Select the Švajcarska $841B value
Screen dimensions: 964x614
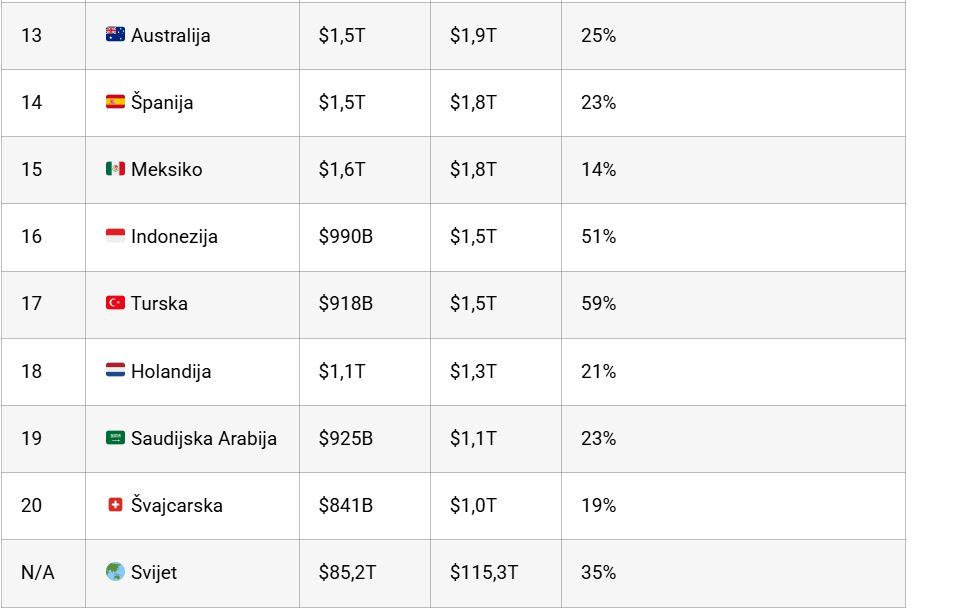click(345, 505)
